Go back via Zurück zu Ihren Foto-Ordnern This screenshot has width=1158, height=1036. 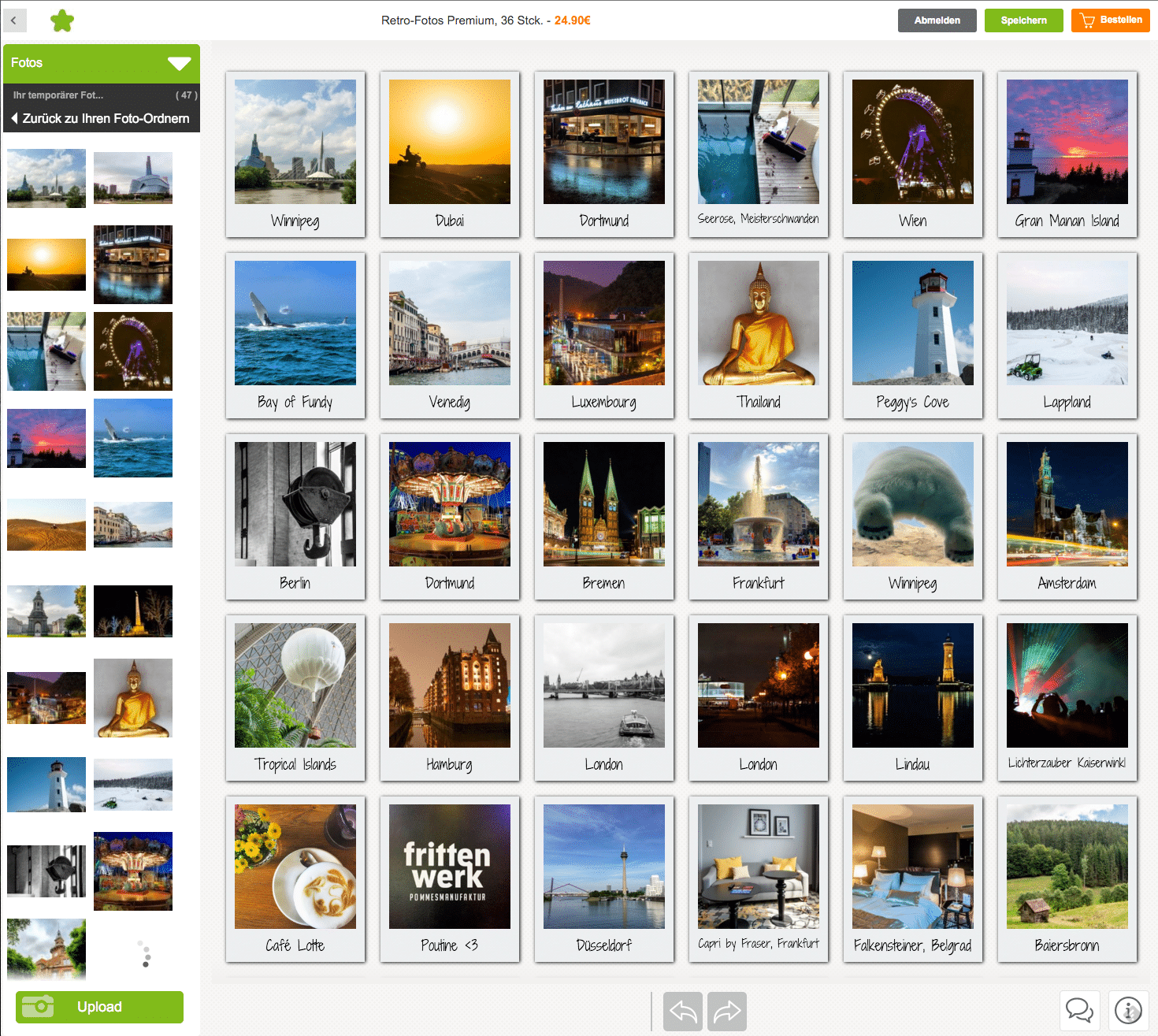pyautogui.click(x=101, y=118)
